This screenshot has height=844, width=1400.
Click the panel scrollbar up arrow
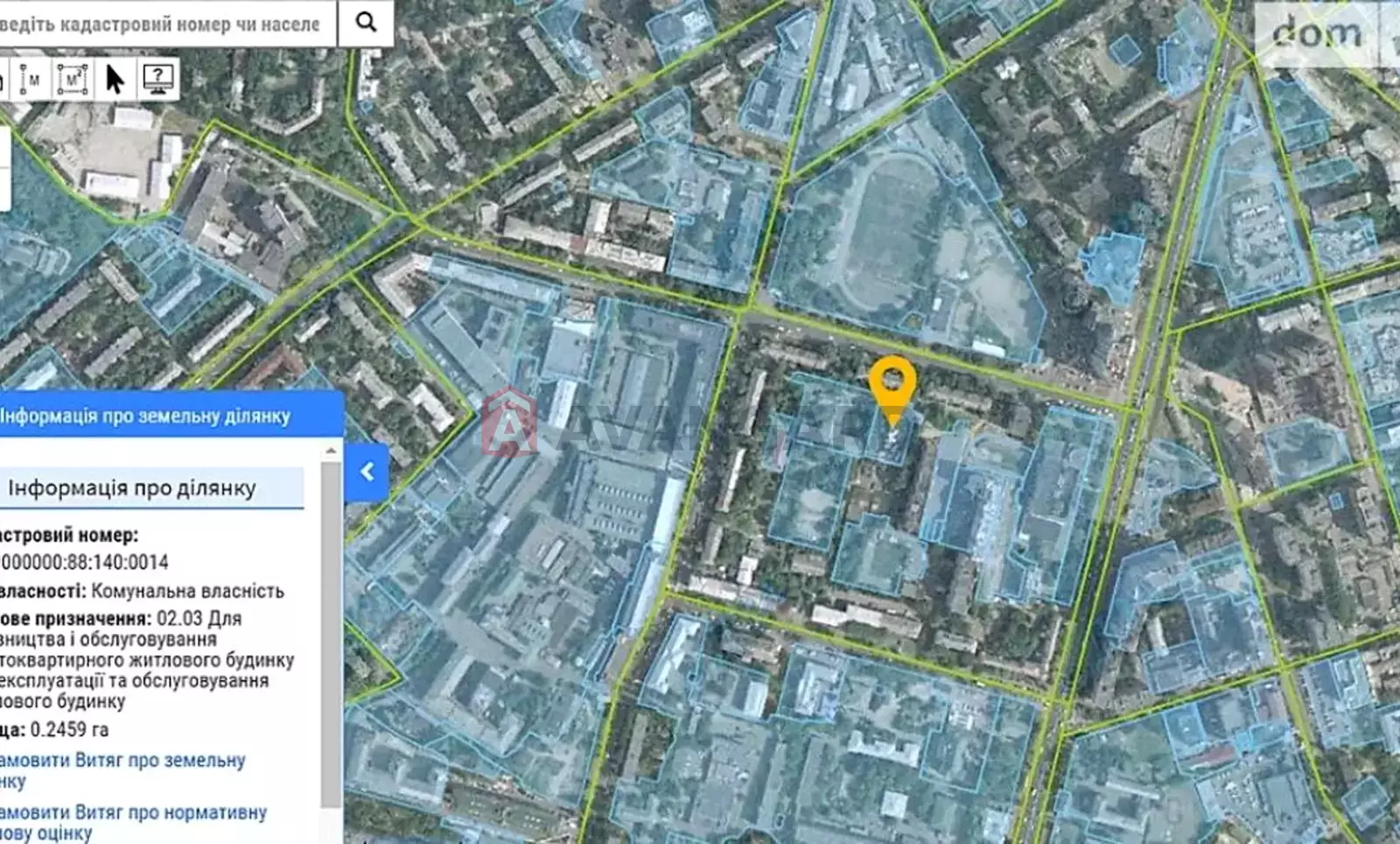tap(331, 451)
